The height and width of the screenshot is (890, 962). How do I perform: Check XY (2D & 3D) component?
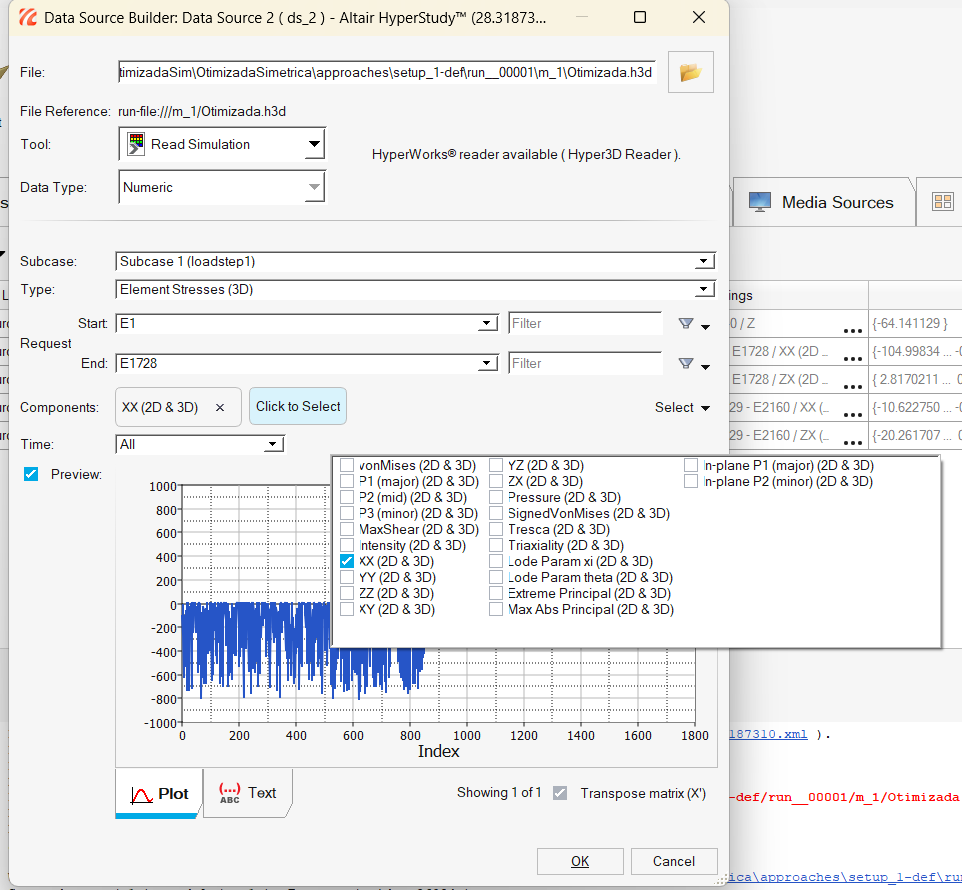(347, 608)
